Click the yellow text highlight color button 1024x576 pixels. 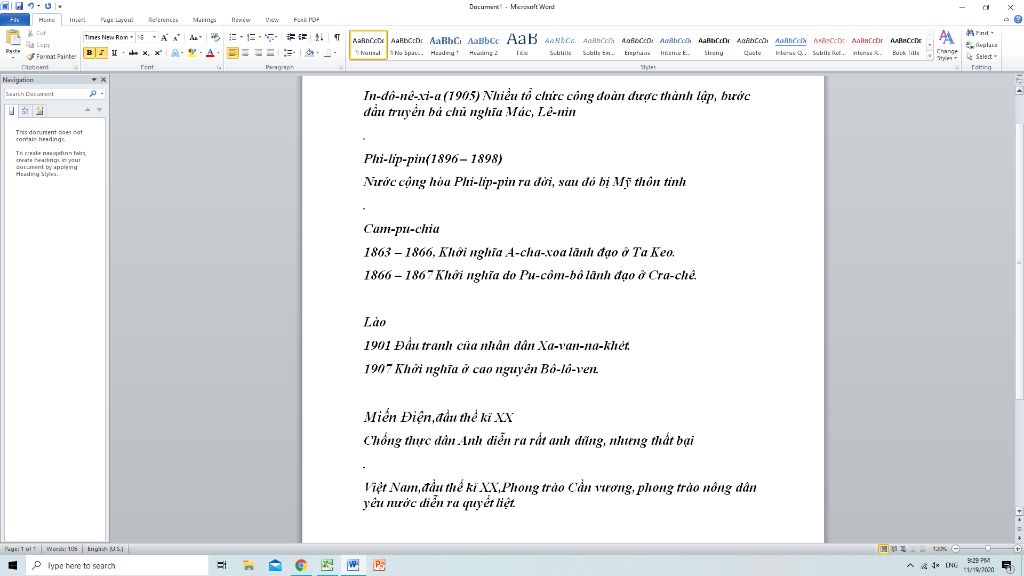tap(192, 53)
